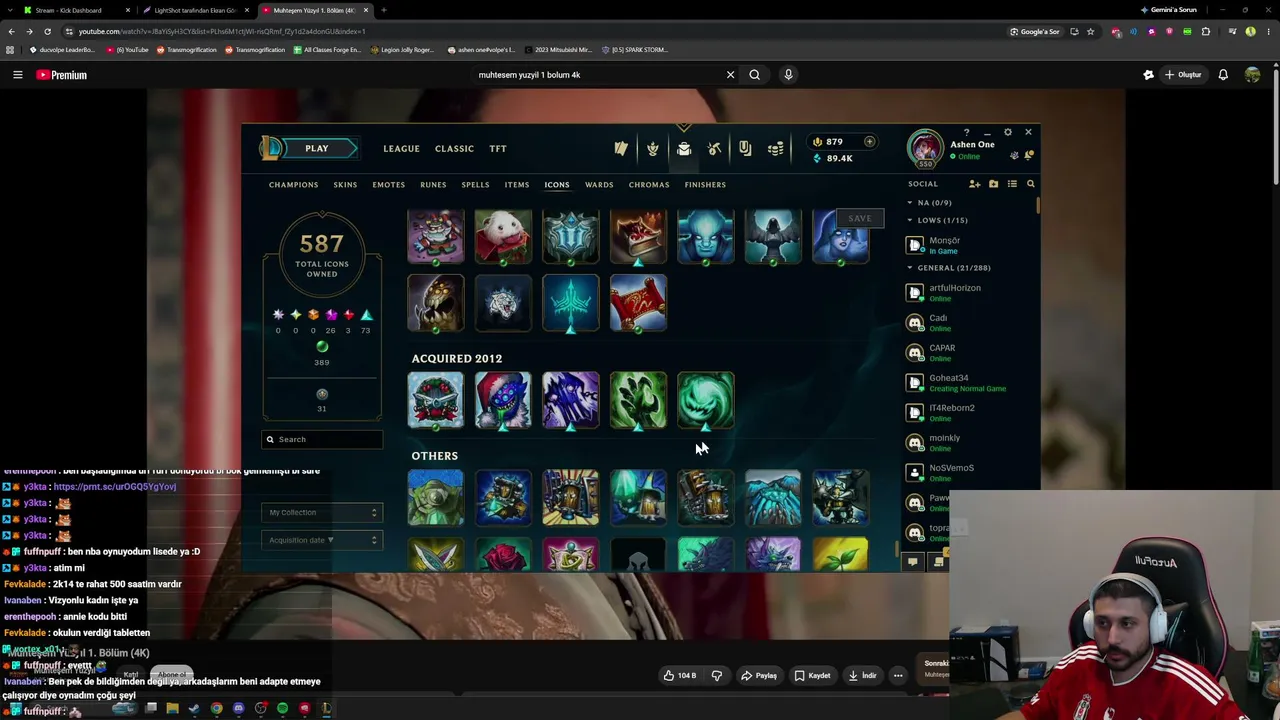The height and width of the screenshot is (720, 1280).
Task: Add Riot Points with the plus button
Action: tap(869, 142)
